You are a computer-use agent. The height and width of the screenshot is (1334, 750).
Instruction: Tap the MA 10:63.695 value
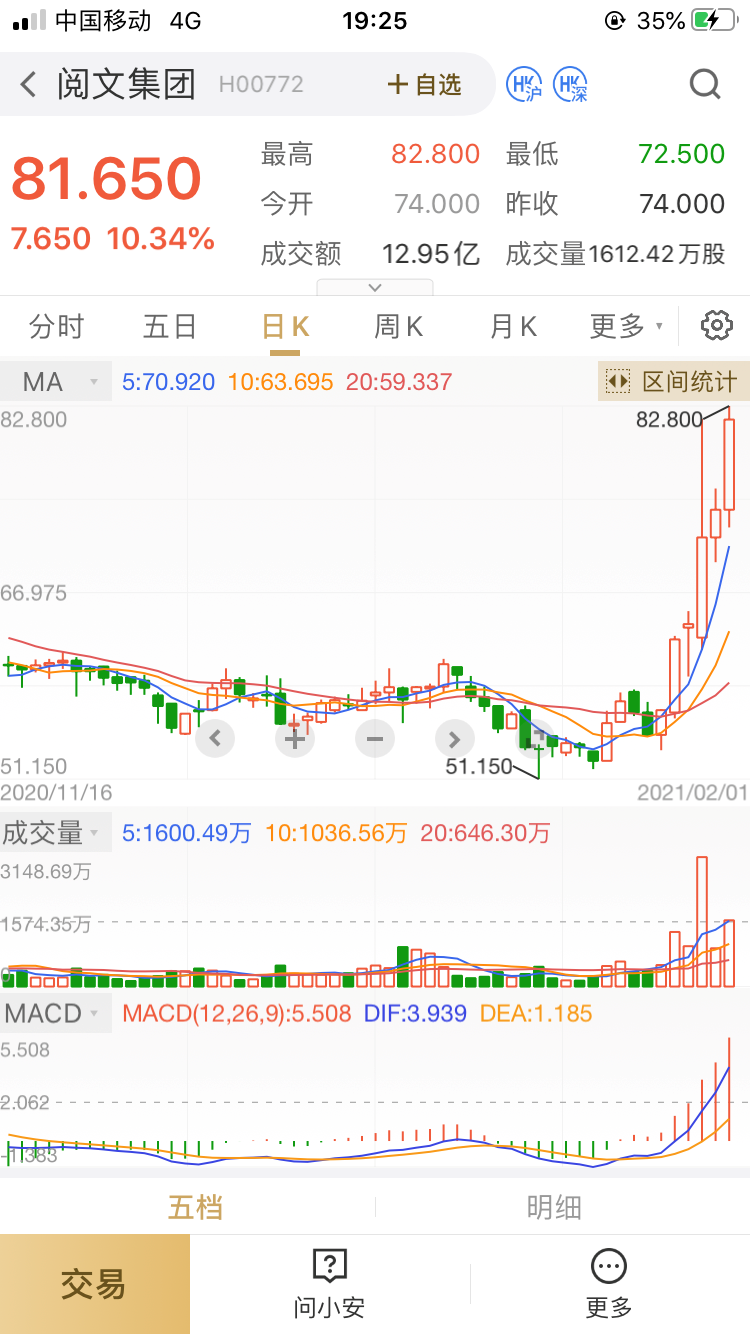coord(280,382)
